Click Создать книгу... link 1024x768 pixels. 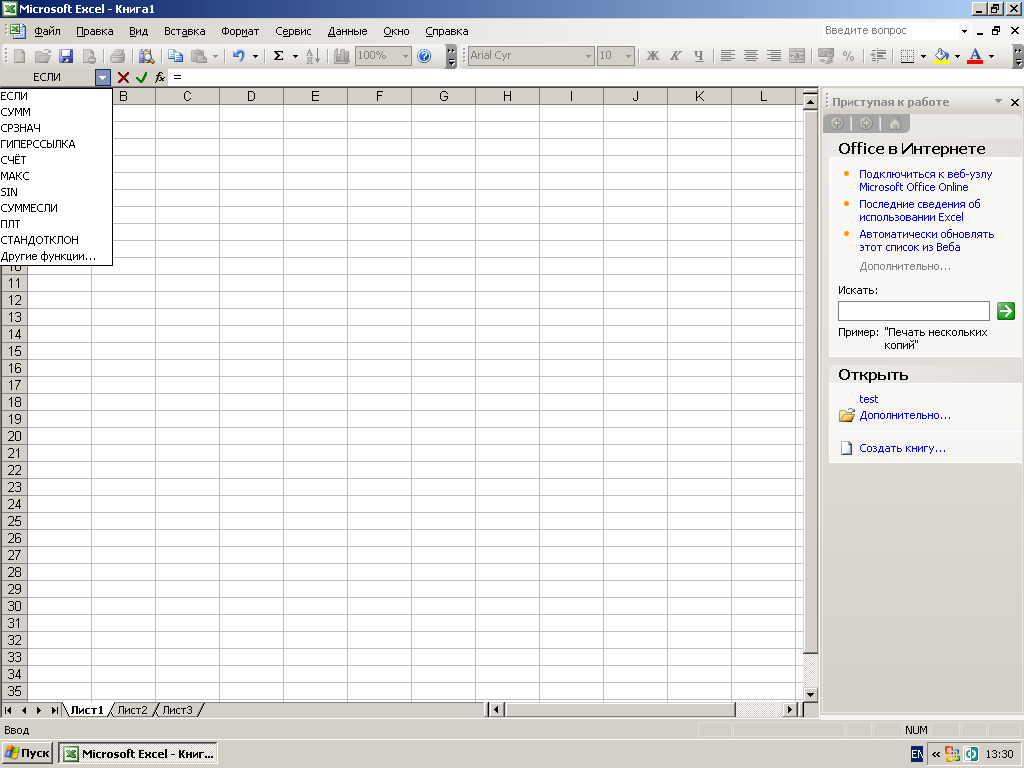point(902,448)
